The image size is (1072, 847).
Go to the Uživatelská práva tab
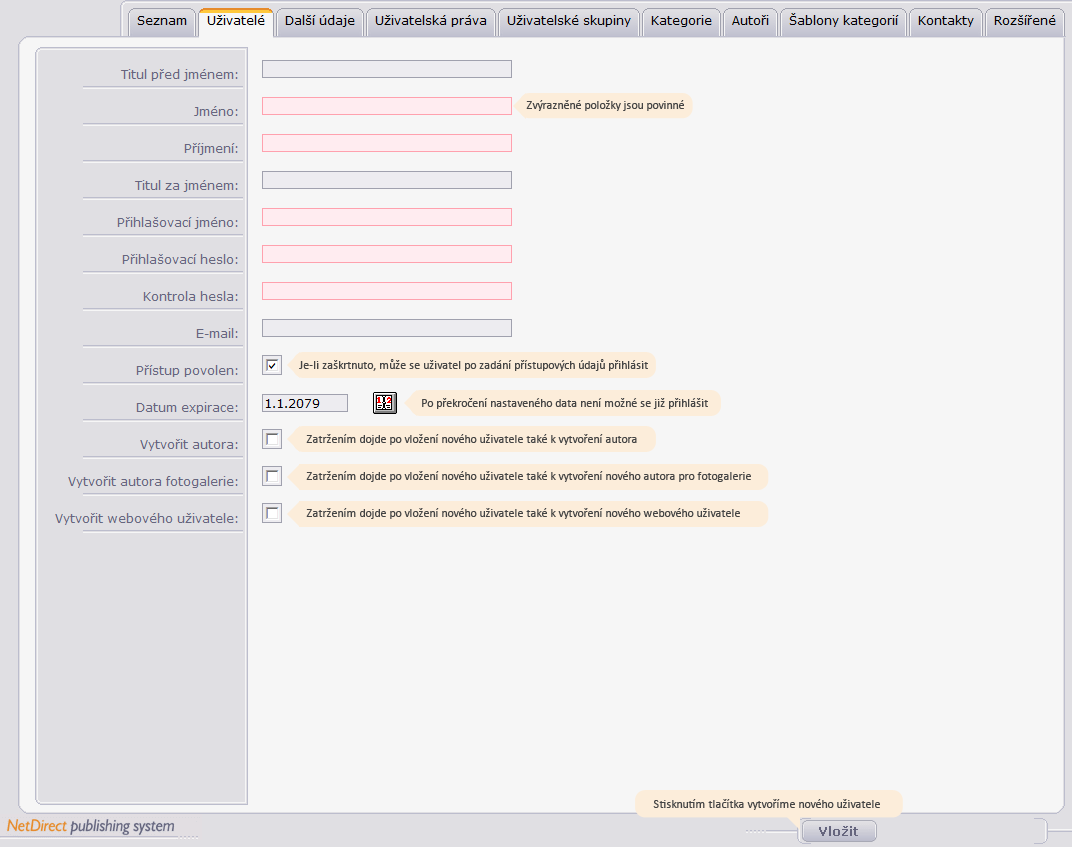[x=431, y=21]
